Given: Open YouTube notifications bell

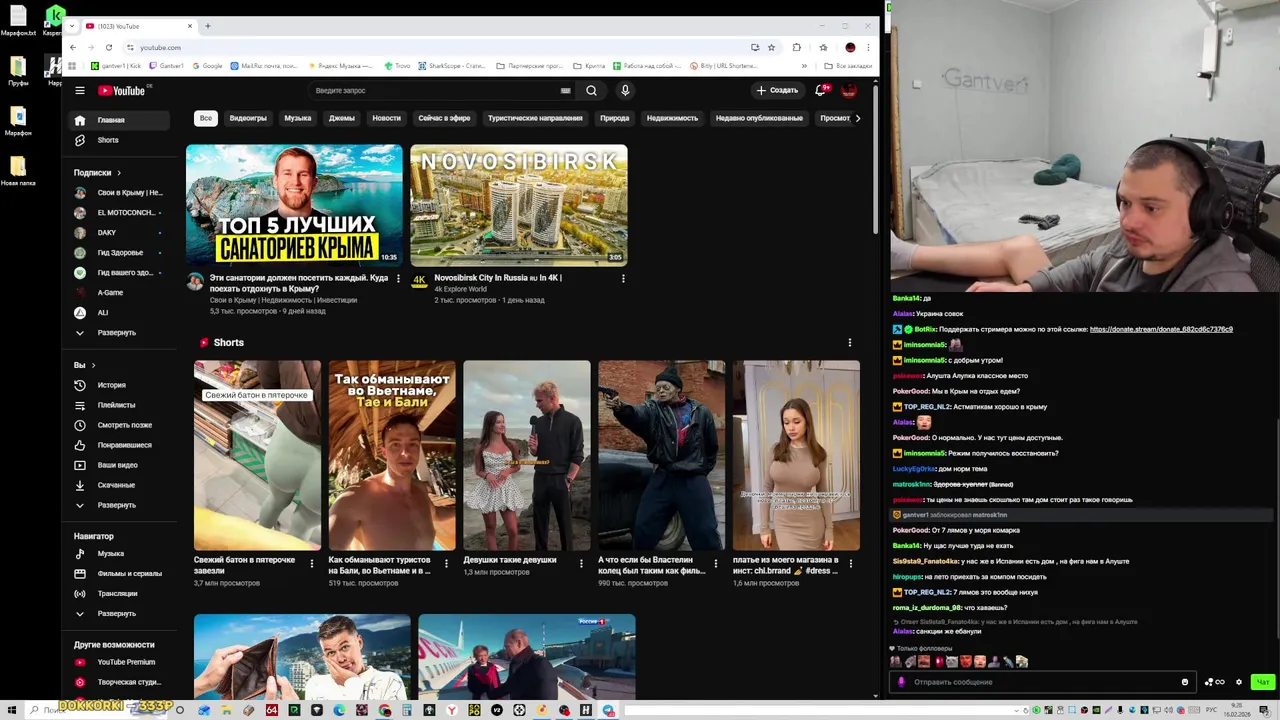Looking at the screenshot, I should click(820, 90).
